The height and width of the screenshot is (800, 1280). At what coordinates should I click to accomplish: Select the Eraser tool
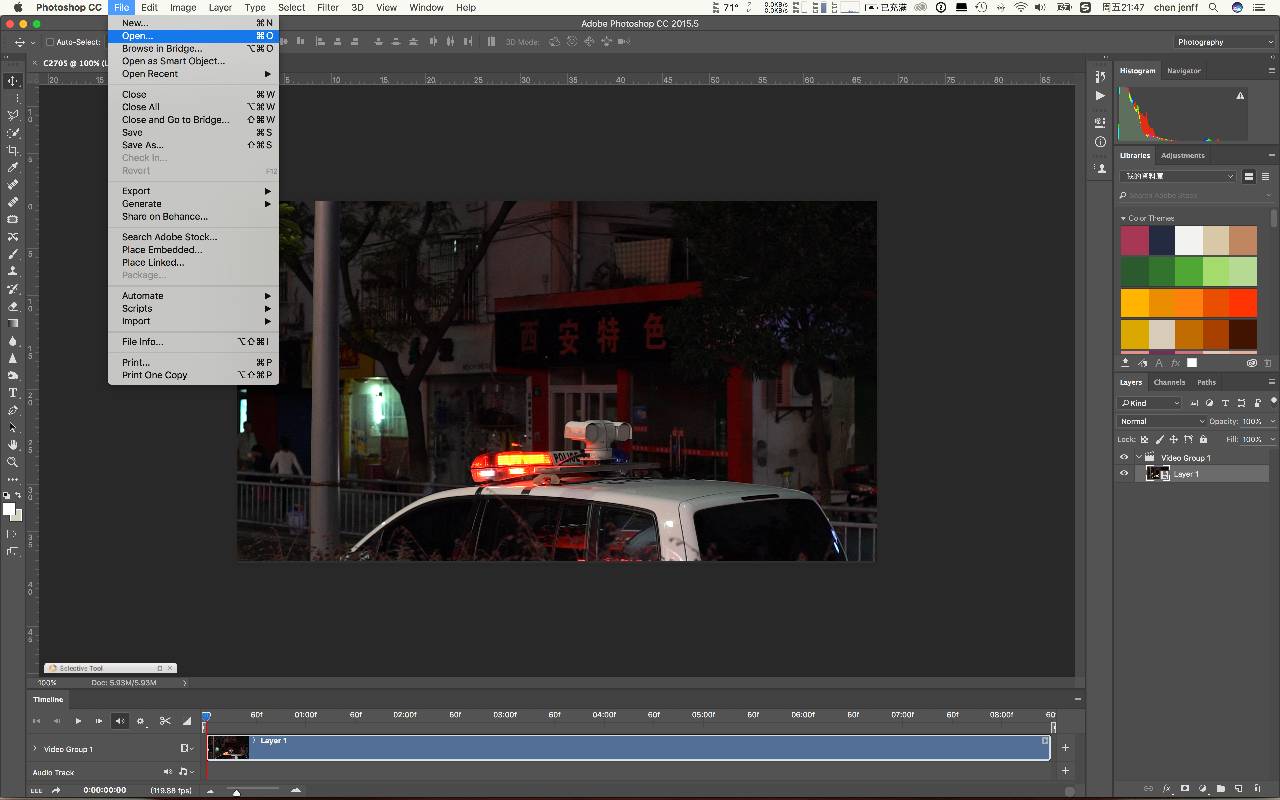point(13,306)
